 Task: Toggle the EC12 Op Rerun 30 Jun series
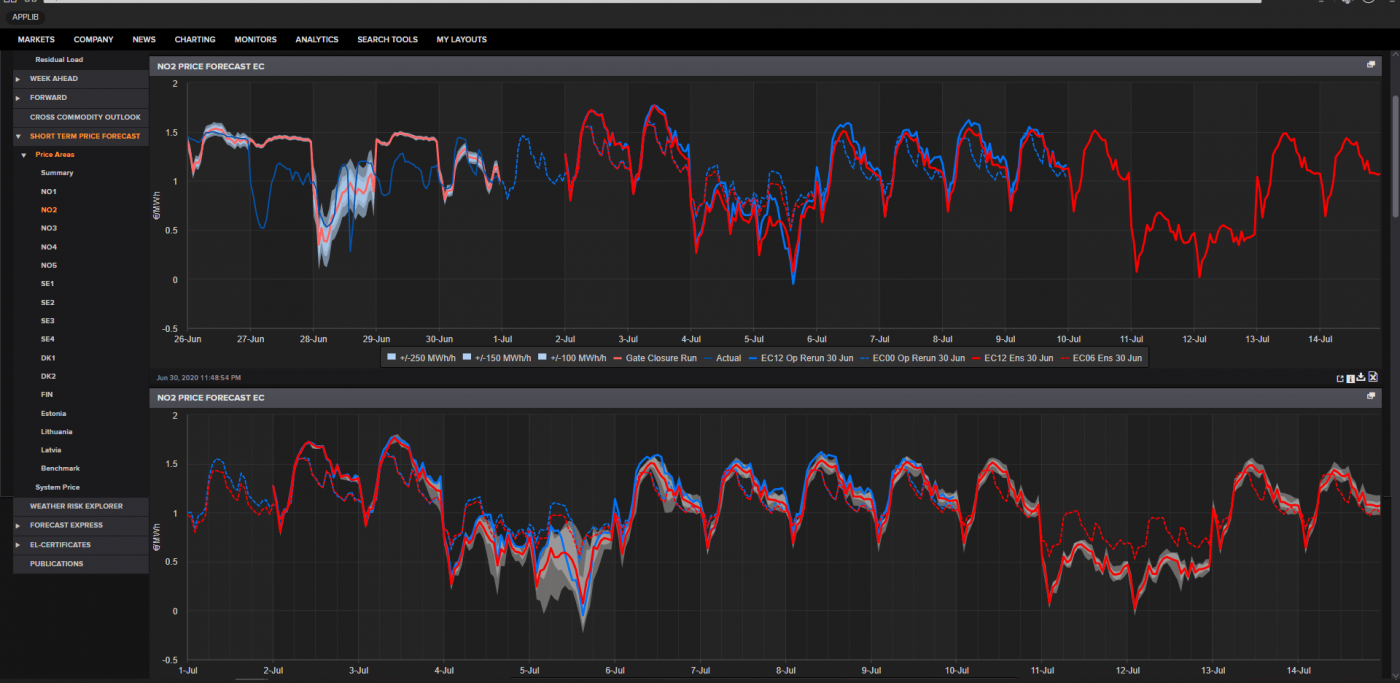click(x=802, y=357)
